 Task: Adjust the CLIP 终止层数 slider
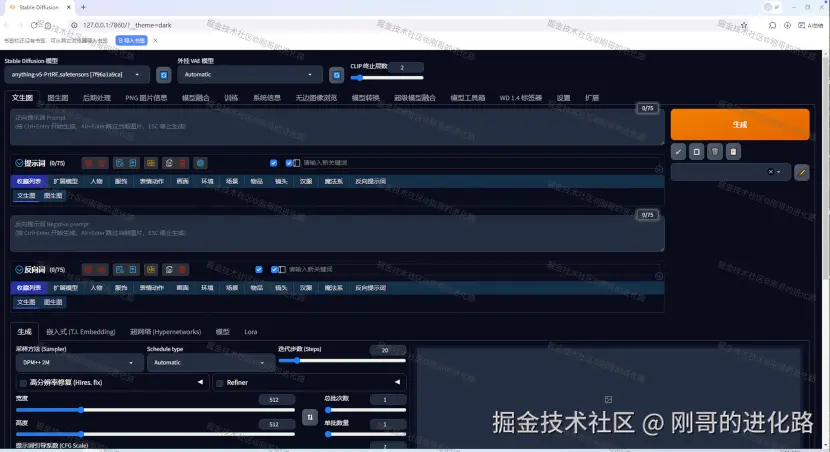coord(387,78)
